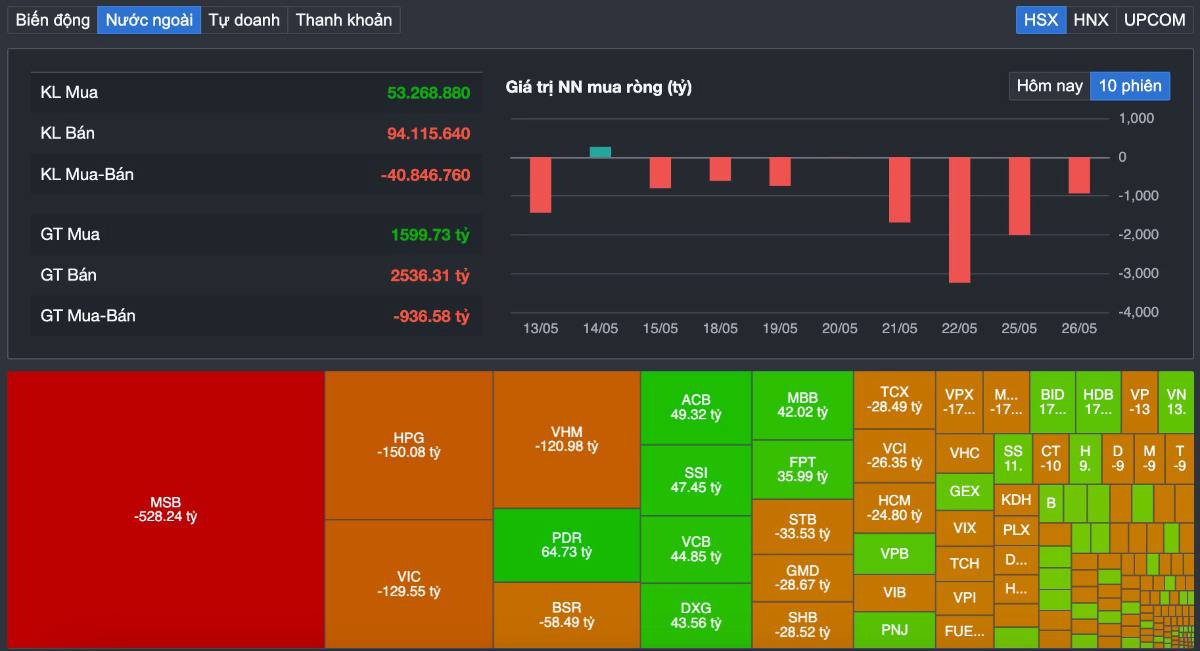Open the HPG -150.08 tỷ tile
This screenshot has width=1200, height=651.
(x=409, y=445)
